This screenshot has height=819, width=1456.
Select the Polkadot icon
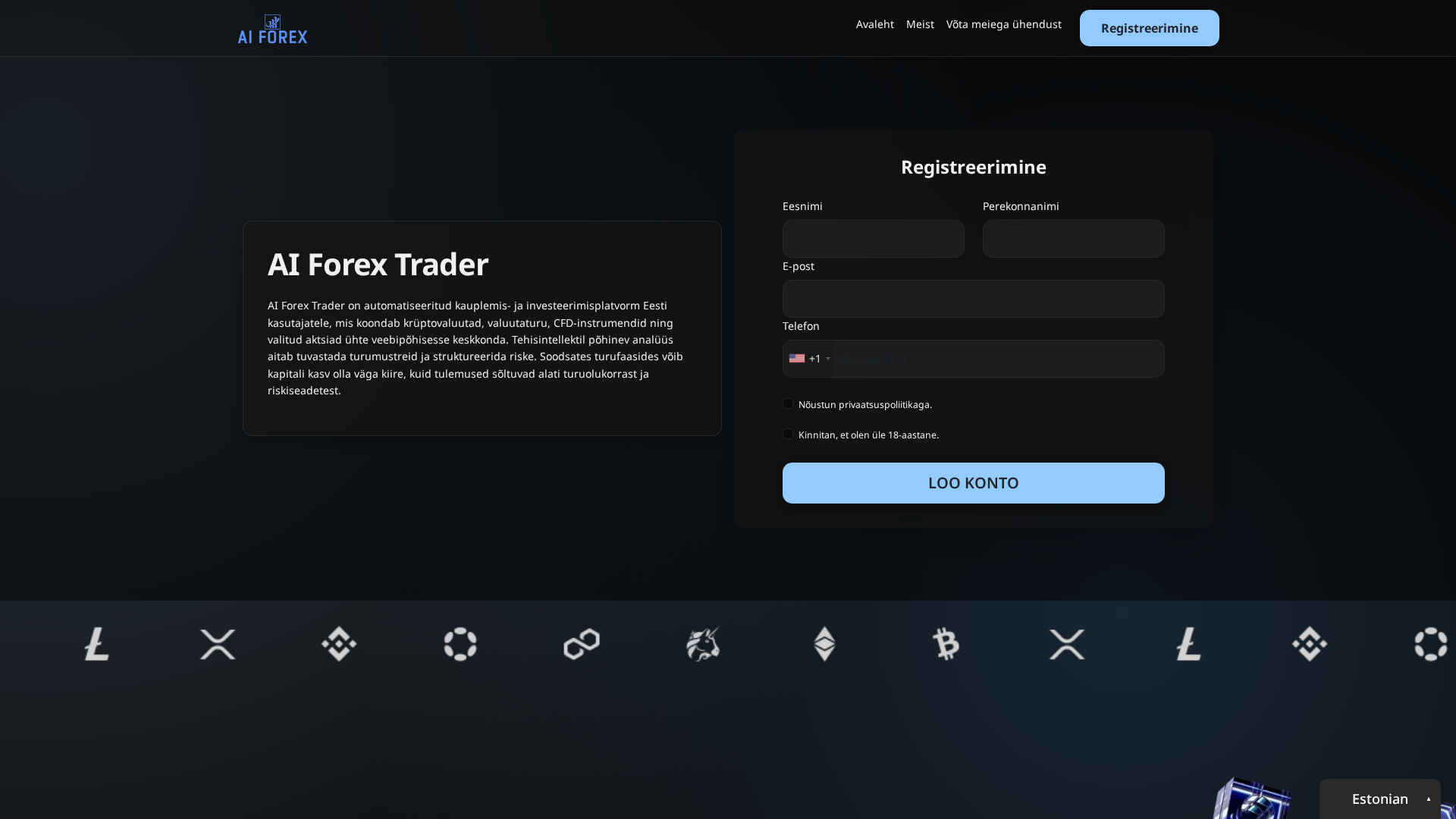pyautogui.click(x=460, y=644)
